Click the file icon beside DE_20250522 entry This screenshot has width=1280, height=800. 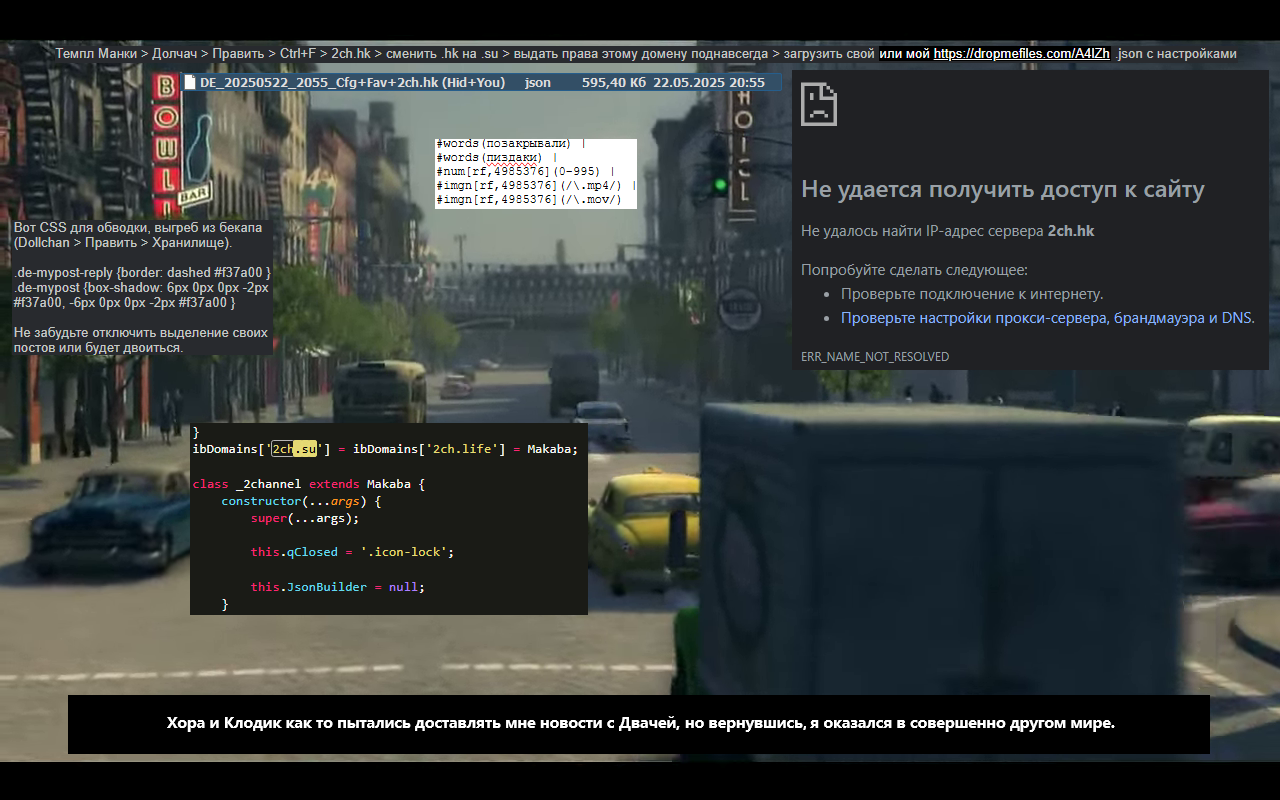click(191, 83)
